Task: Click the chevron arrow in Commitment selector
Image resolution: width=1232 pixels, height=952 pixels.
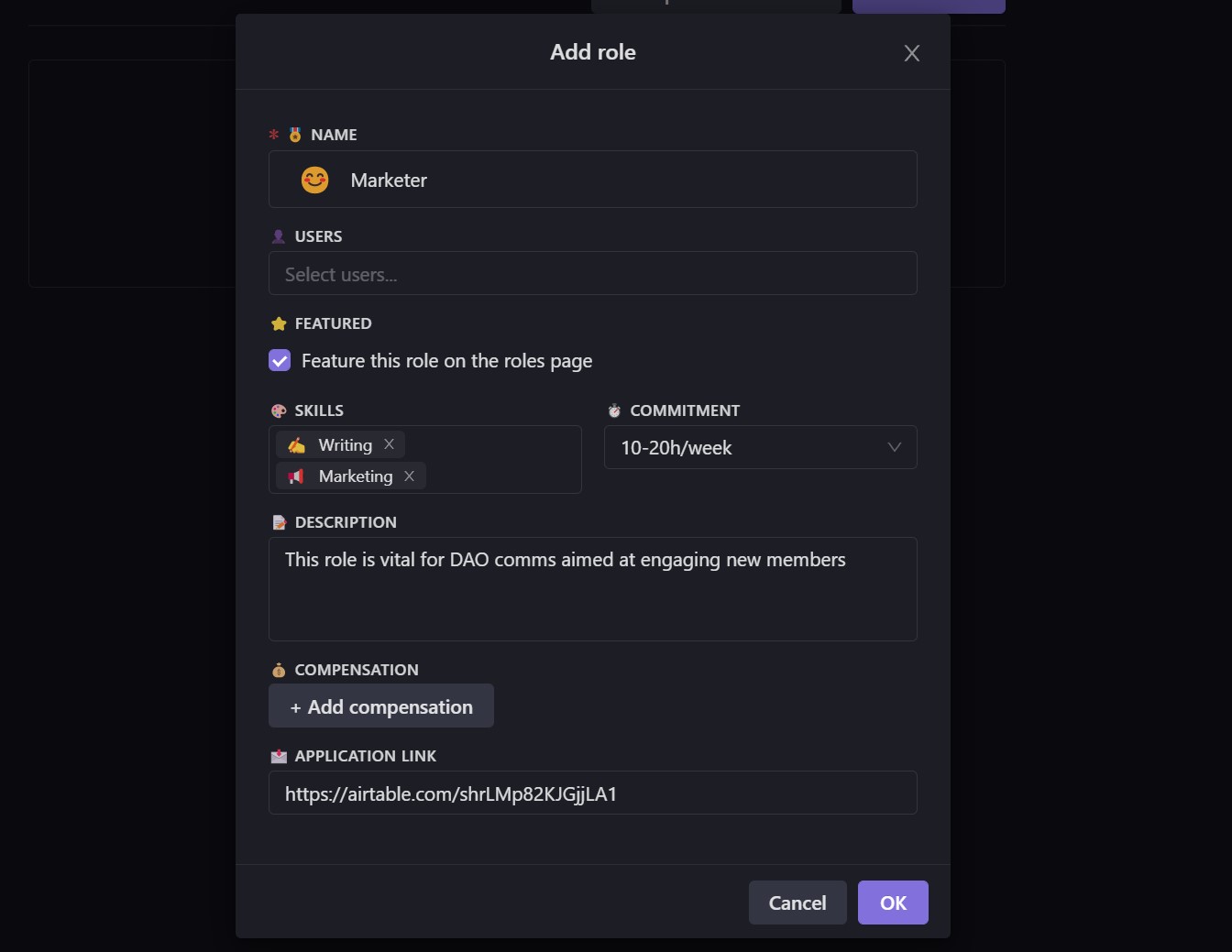Action: 894,447
